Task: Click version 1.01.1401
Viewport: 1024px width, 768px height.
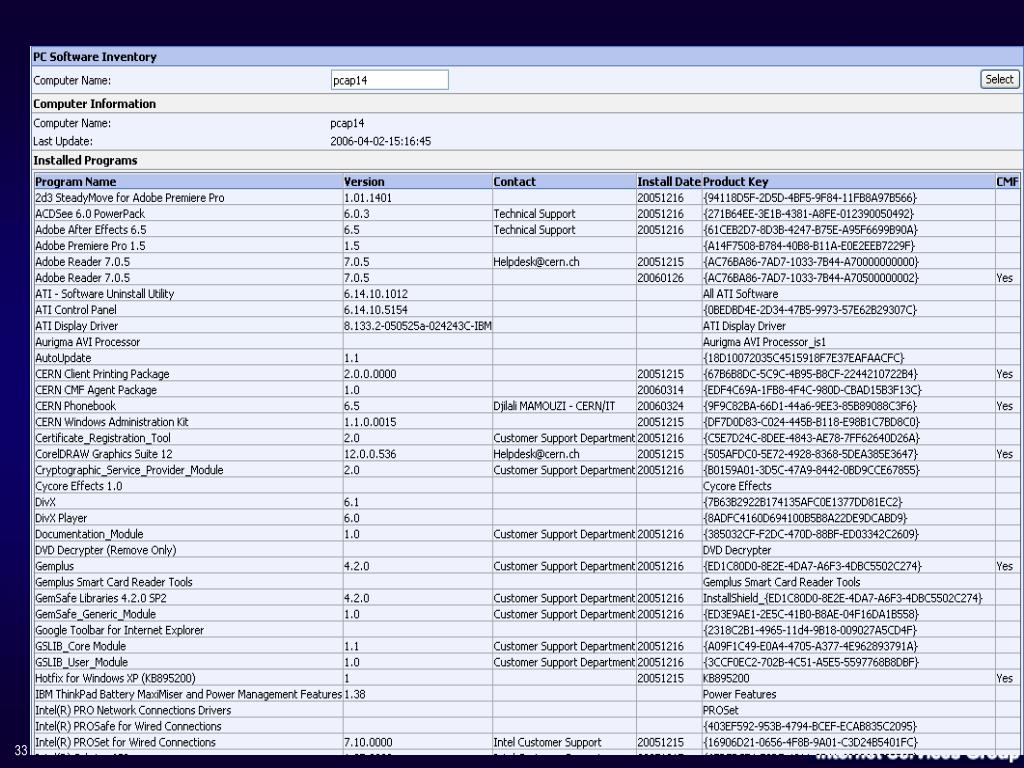Action: (368, 198)
